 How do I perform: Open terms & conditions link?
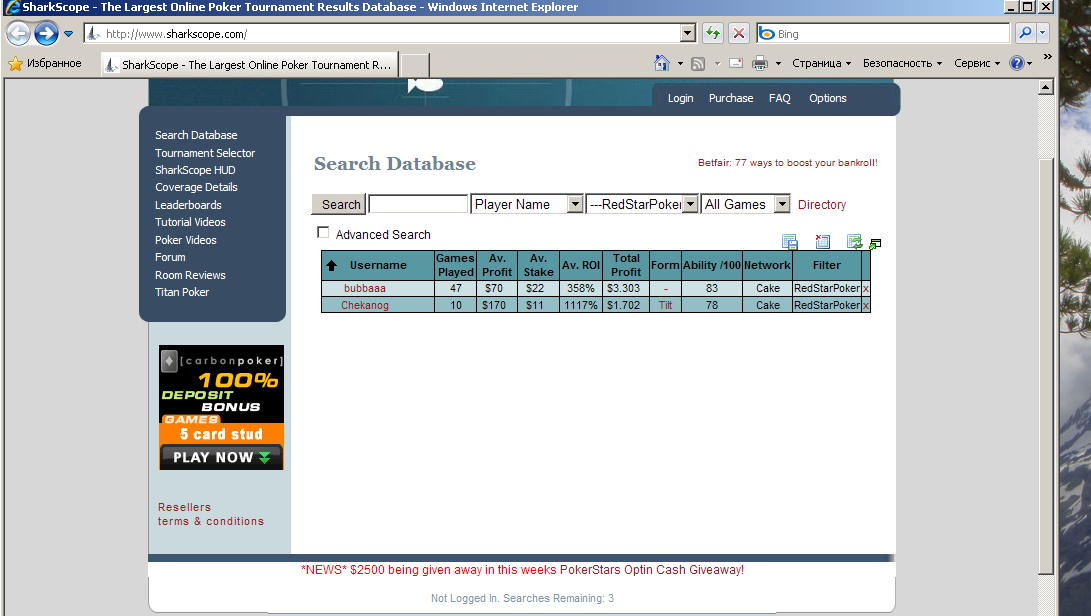[210, 521]
